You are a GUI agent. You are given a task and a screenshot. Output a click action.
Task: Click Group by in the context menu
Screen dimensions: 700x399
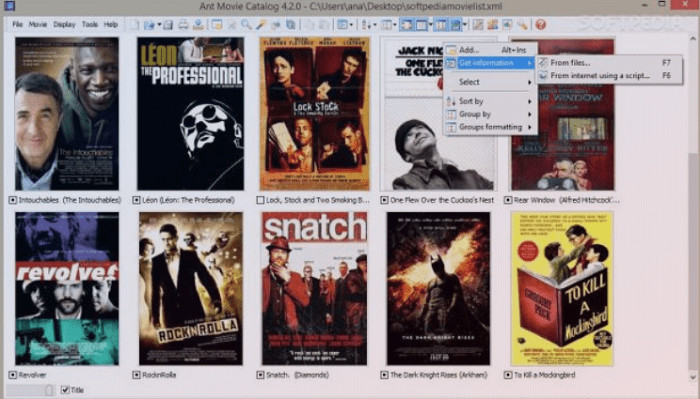click(x=490, y=114)
